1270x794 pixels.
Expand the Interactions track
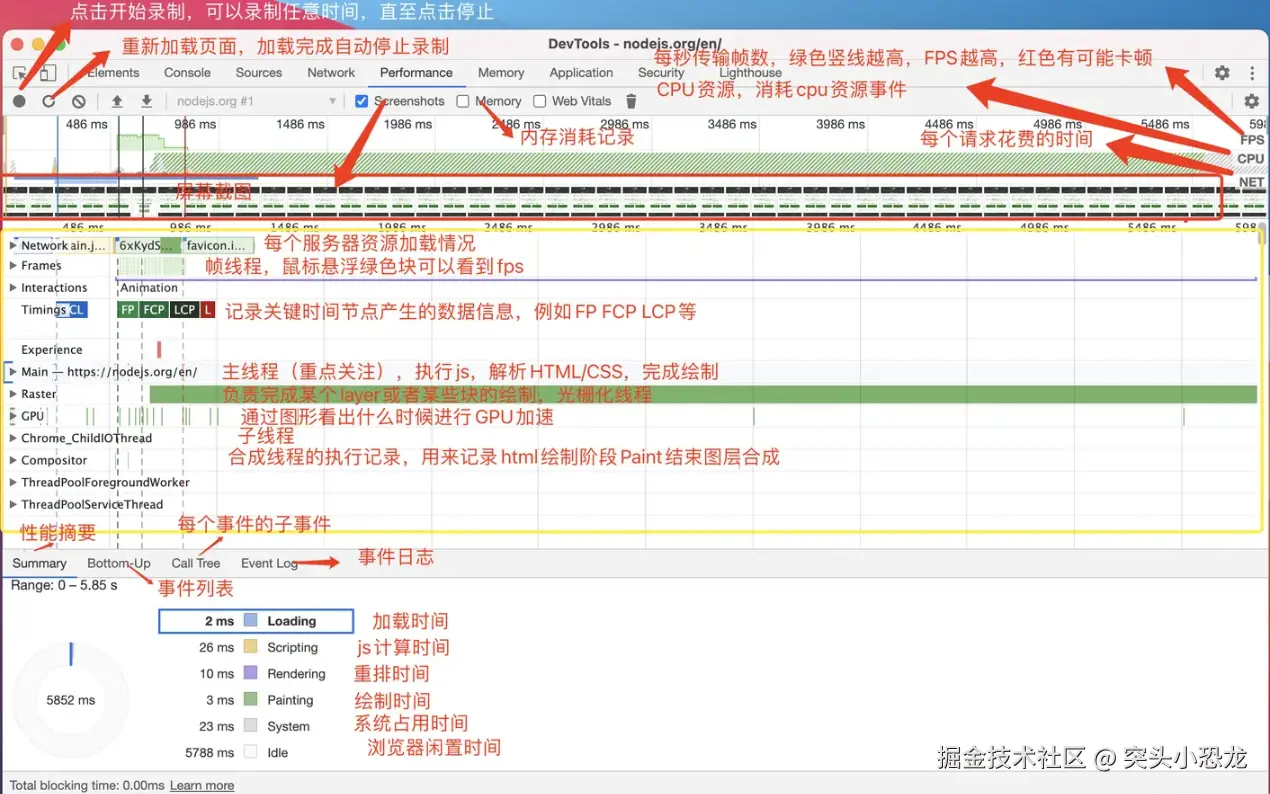point(13,288)
